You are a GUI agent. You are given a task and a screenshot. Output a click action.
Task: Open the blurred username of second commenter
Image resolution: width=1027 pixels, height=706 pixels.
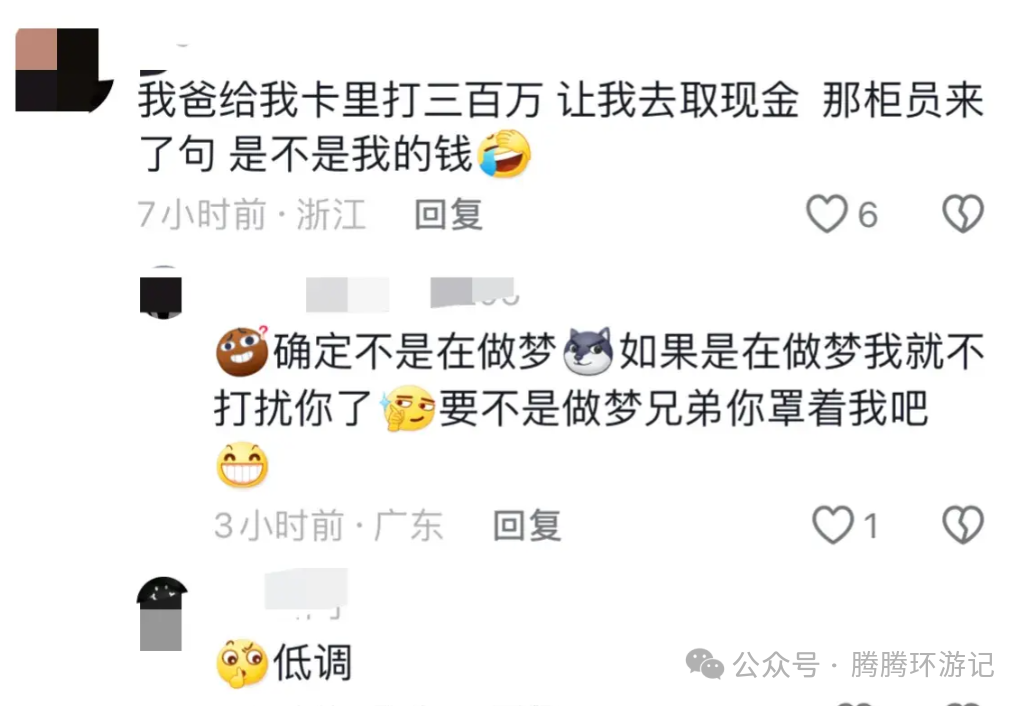pos(410,293)
